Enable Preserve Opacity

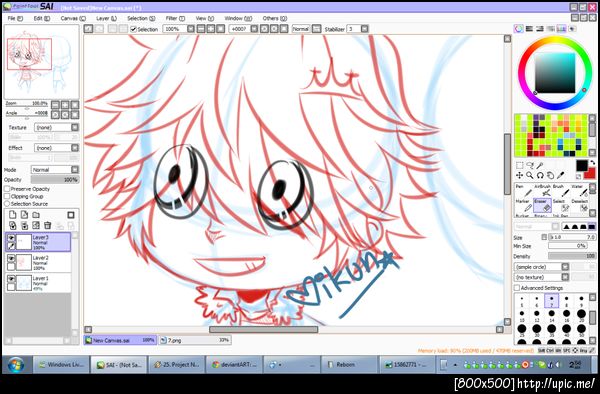[7, 189]
